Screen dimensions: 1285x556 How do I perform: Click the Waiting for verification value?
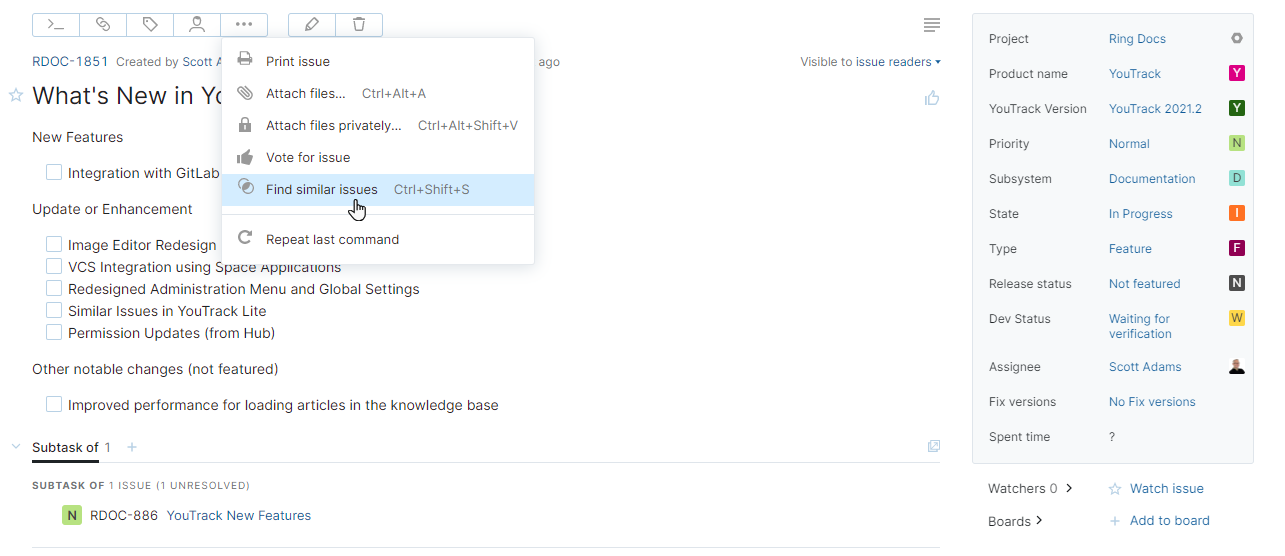point(1140,326)
